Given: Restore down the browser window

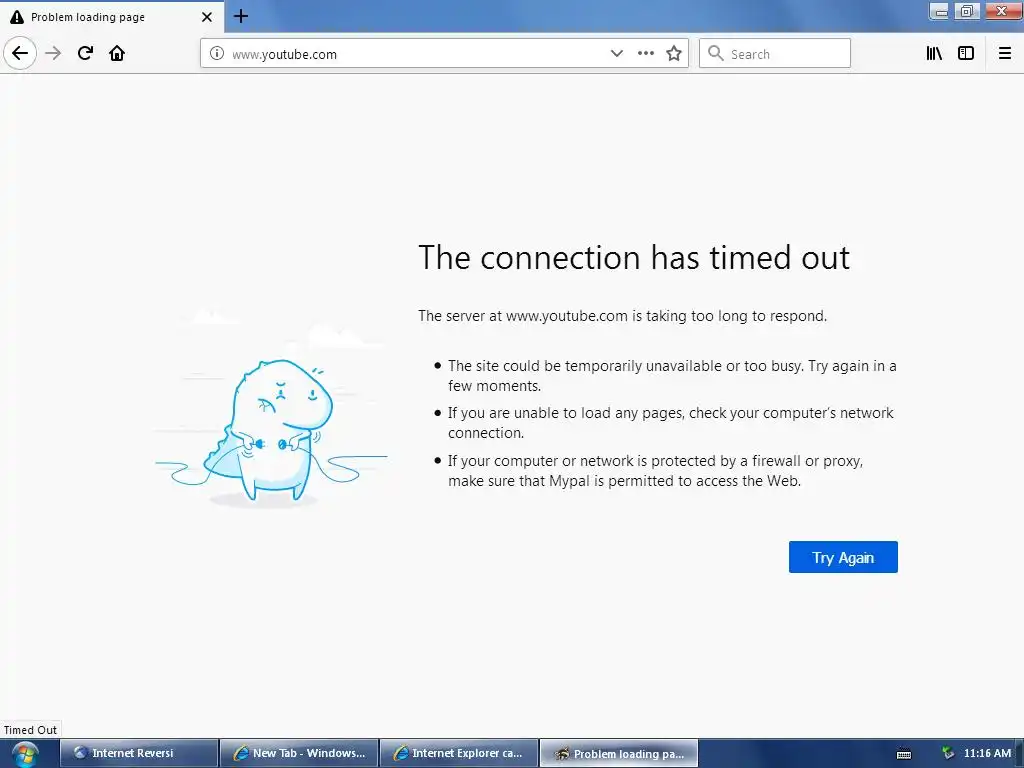Looking at the screenshot, I should click(x=967, y=11).
